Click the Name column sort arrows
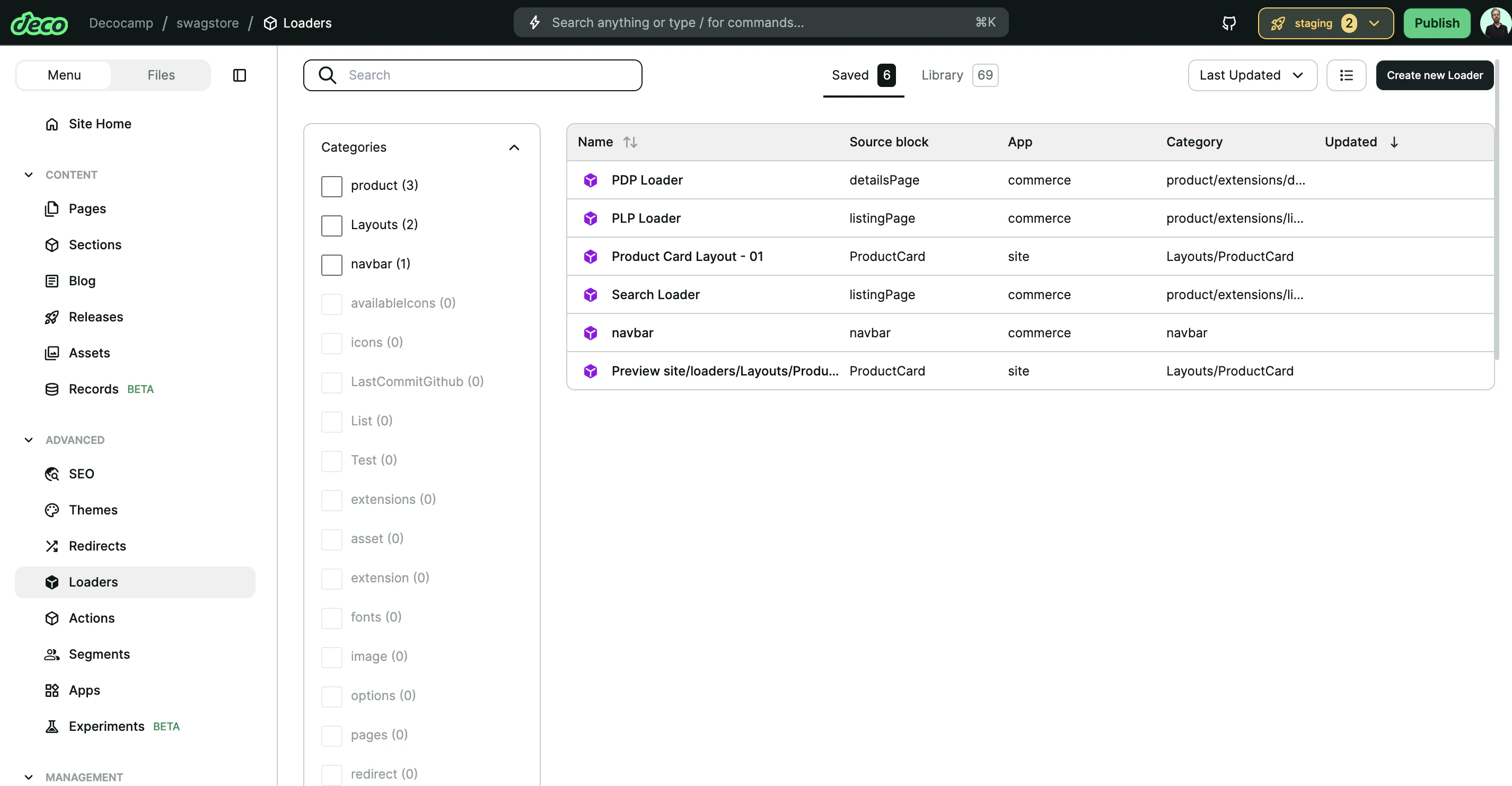The height and width of the screenshot is (786, 1512). [x=630, y=142]
